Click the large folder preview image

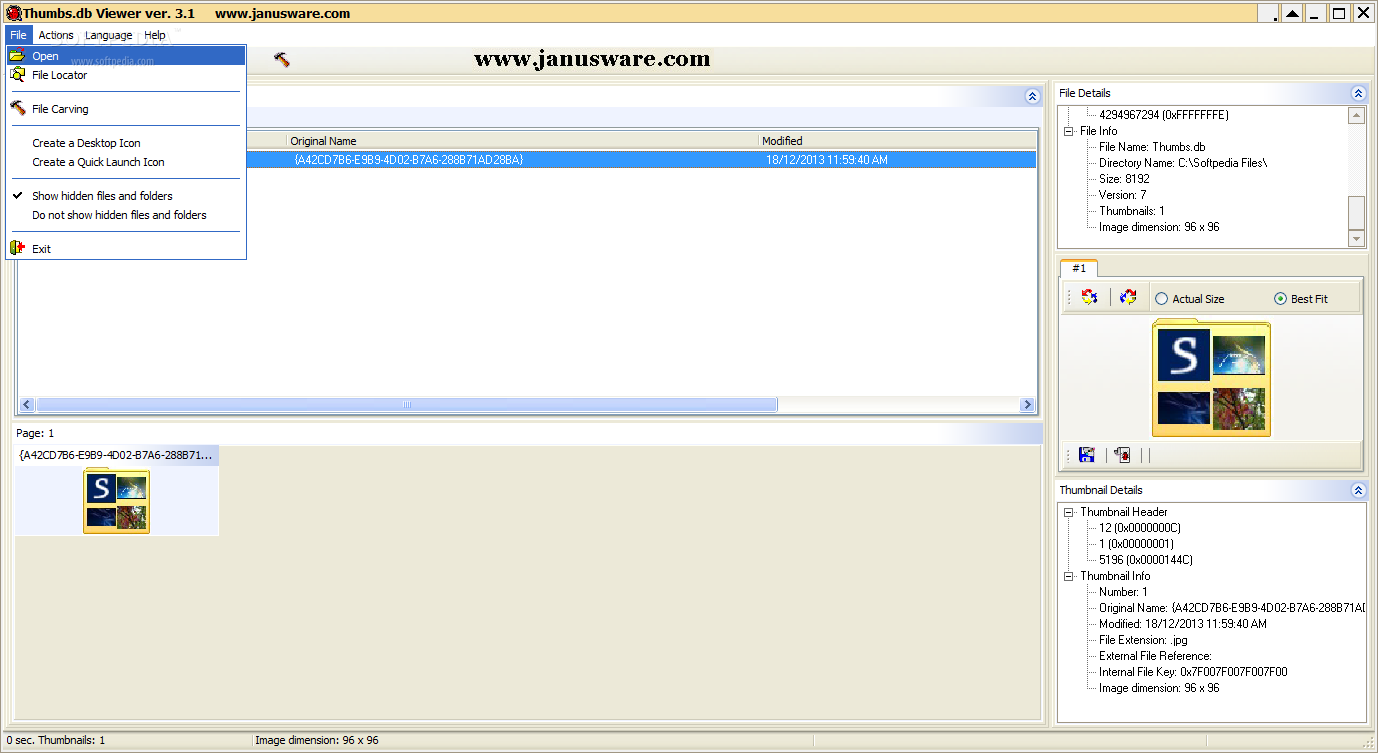click(x=1211, y=378)
